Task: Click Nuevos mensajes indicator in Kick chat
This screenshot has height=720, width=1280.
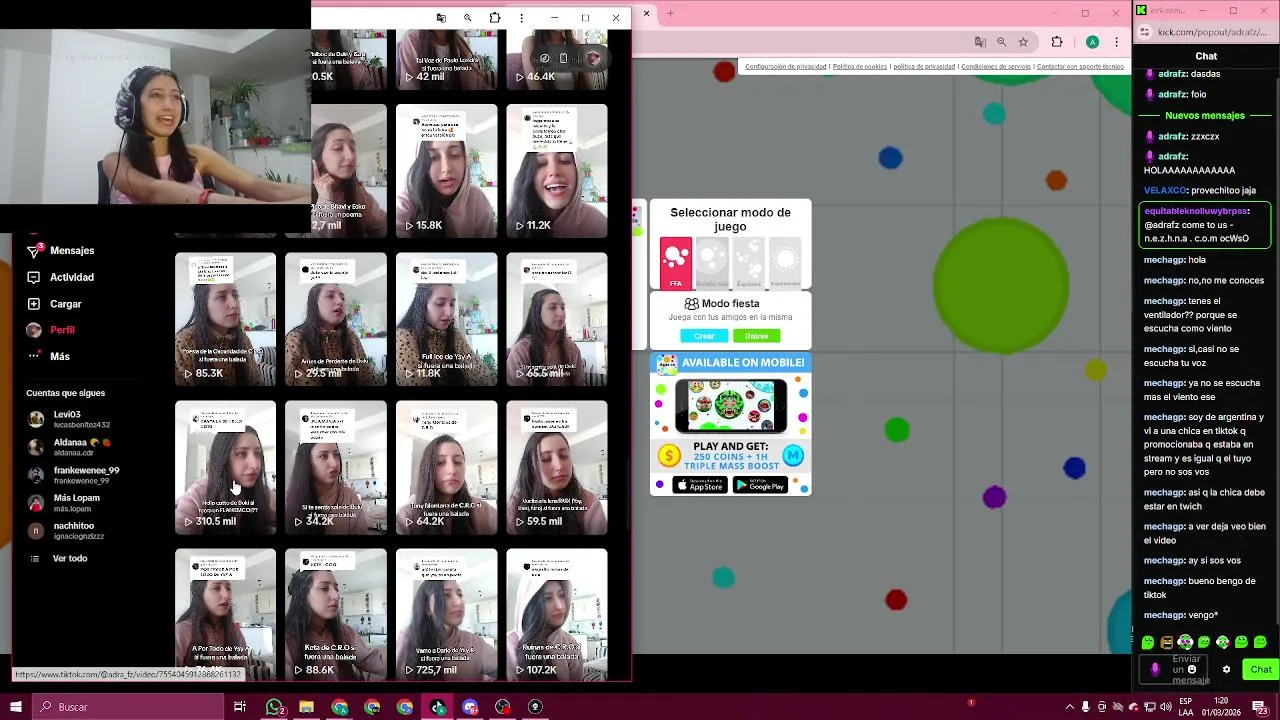Action: click(x=1205, y=115)
